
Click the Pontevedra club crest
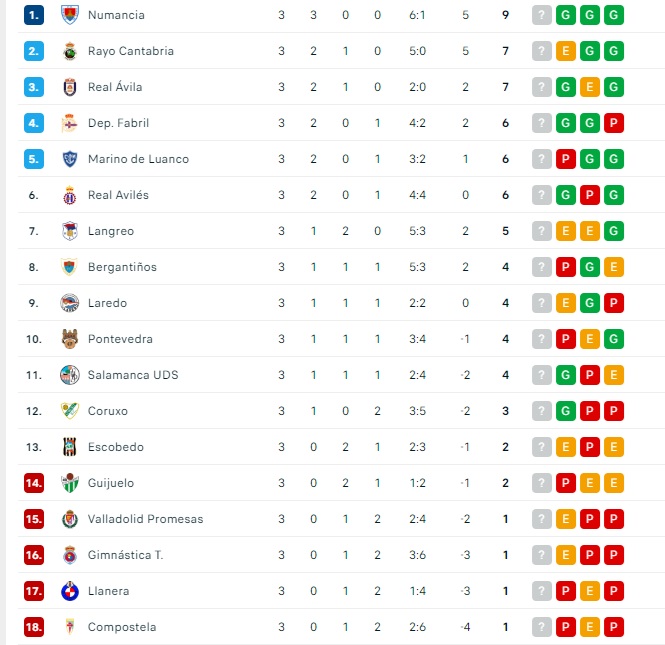click(69, 339)
